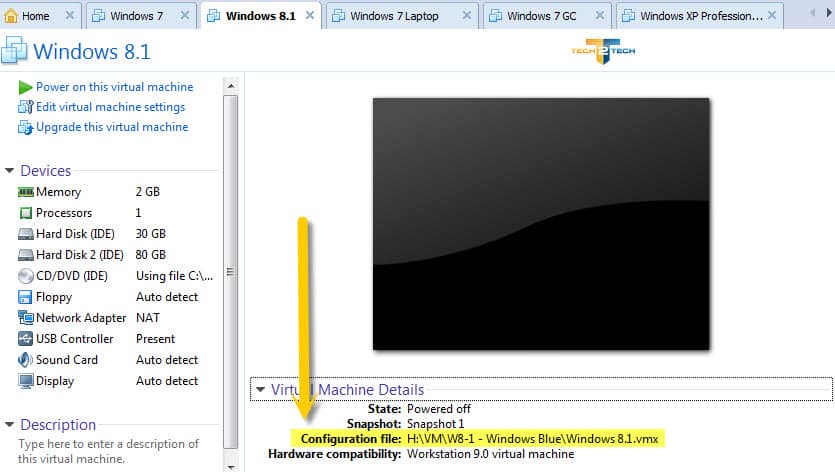835x472 pixels.
Task: Click the Upgrade virtual machine icon
Action: click(x=25, y=127)
